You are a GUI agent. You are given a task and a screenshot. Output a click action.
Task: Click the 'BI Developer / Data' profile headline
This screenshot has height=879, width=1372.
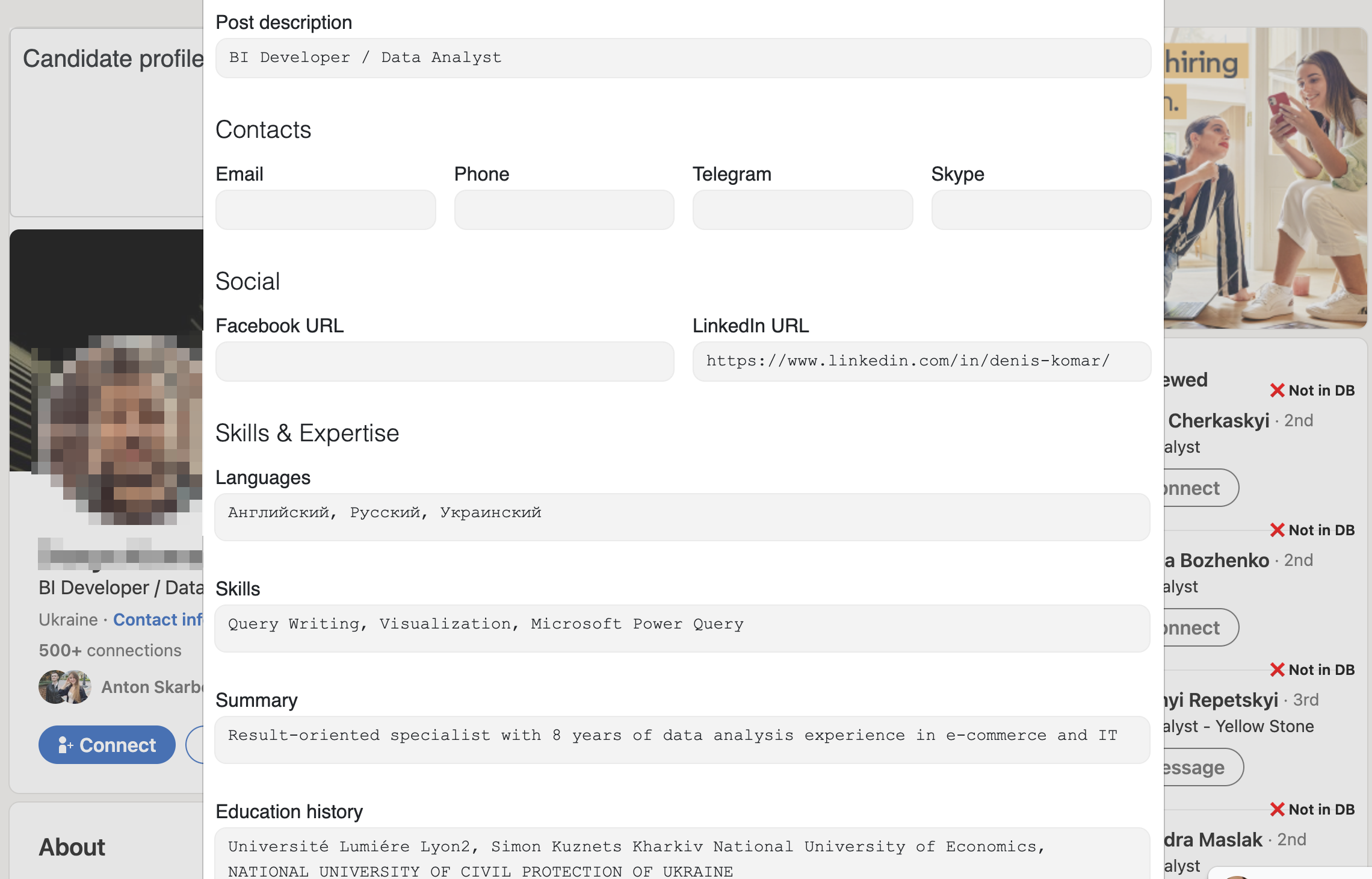pos(121,588)
